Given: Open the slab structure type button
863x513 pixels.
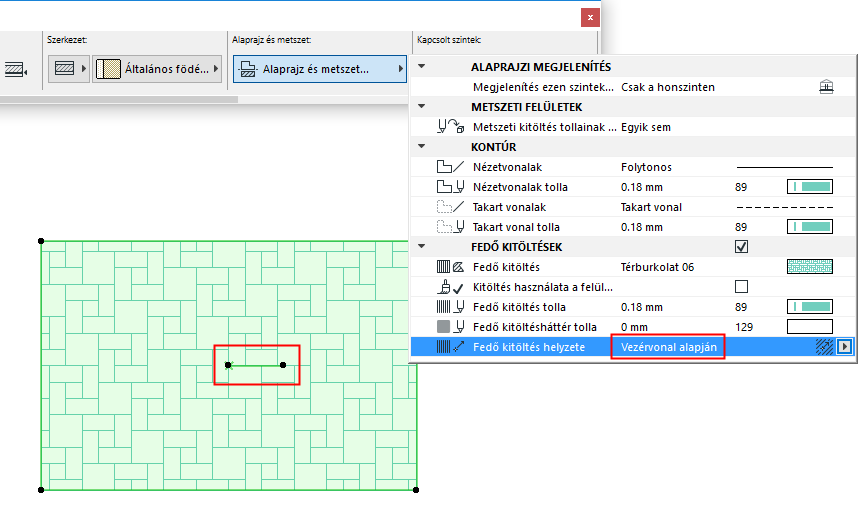Looking at the screenshot, I should pos(69,69).
